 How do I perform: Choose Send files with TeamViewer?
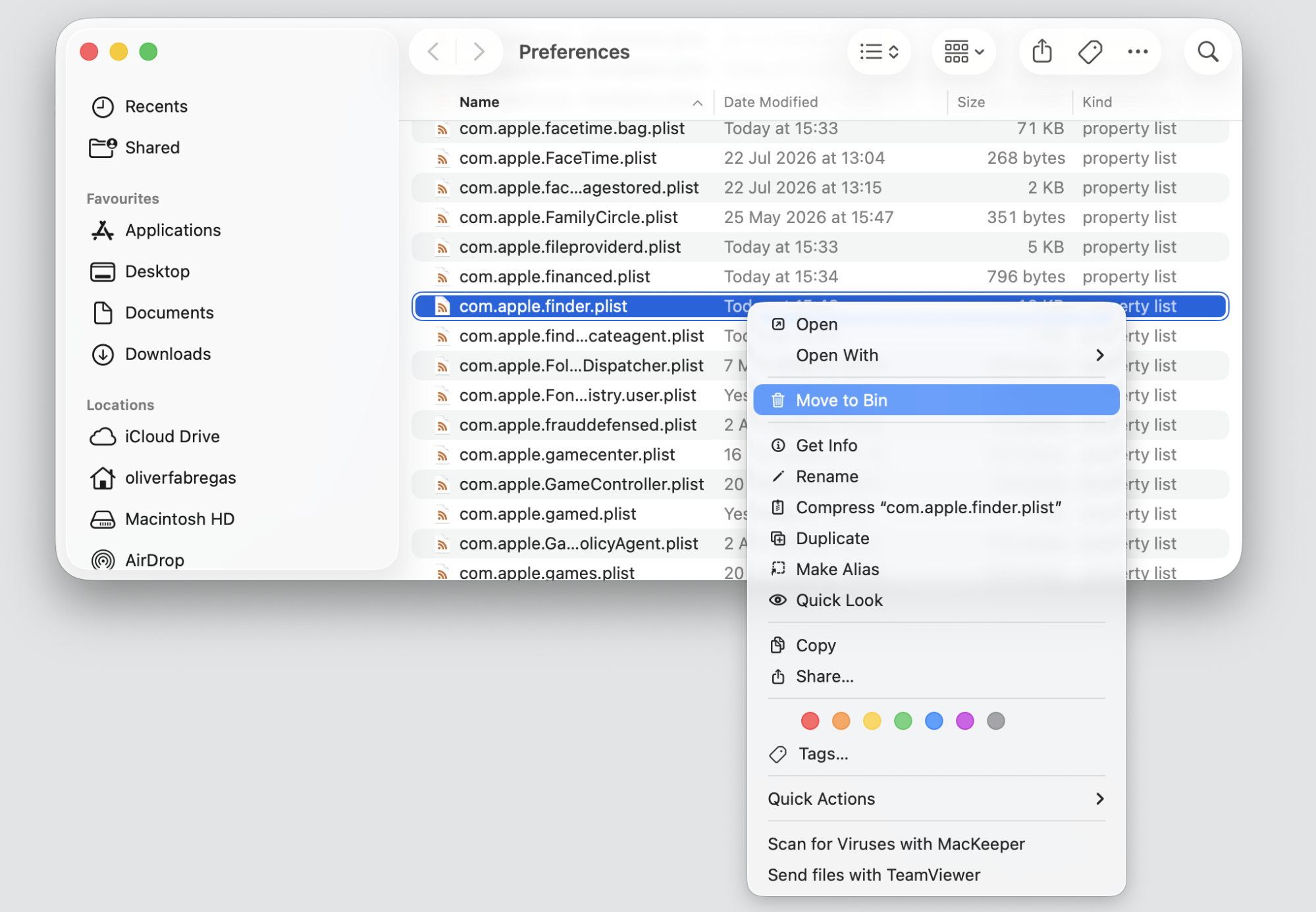pyautogui.click(x=936, y=875)
